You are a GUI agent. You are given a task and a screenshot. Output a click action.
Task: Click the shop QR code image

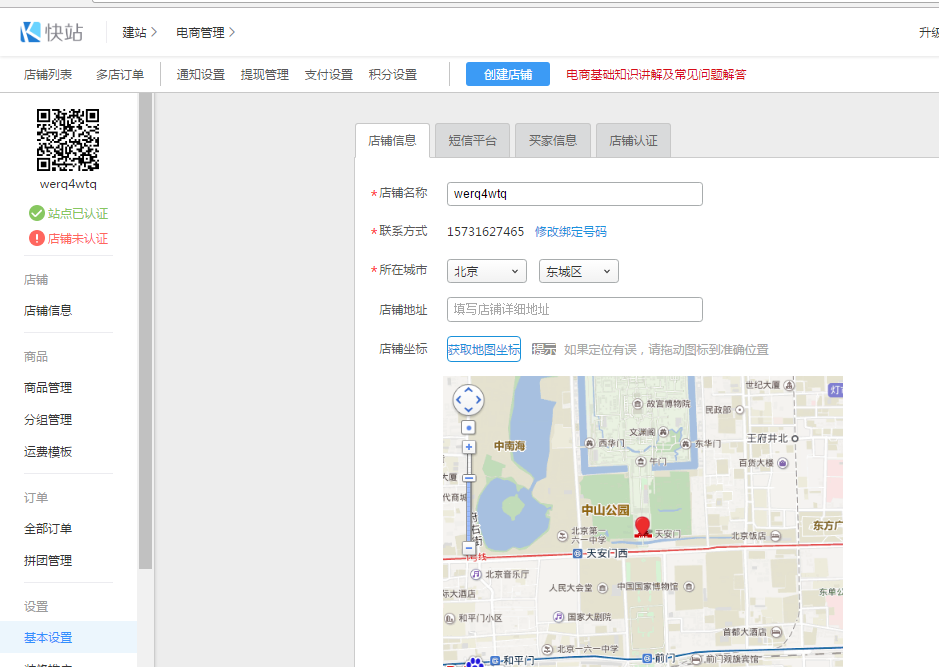68,140
